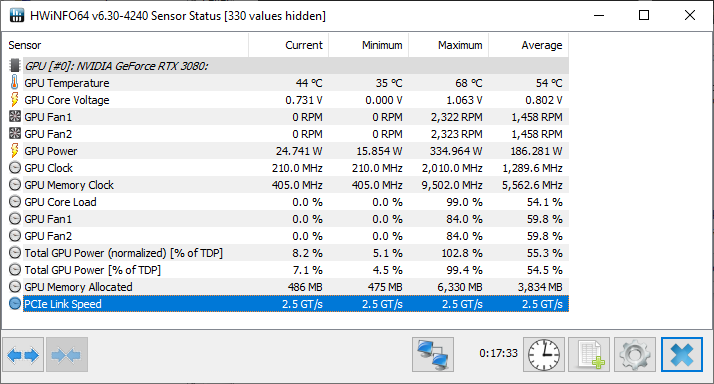Click the Minimum column header
This screenshot has height=384, width=714.
pos(369,45)
